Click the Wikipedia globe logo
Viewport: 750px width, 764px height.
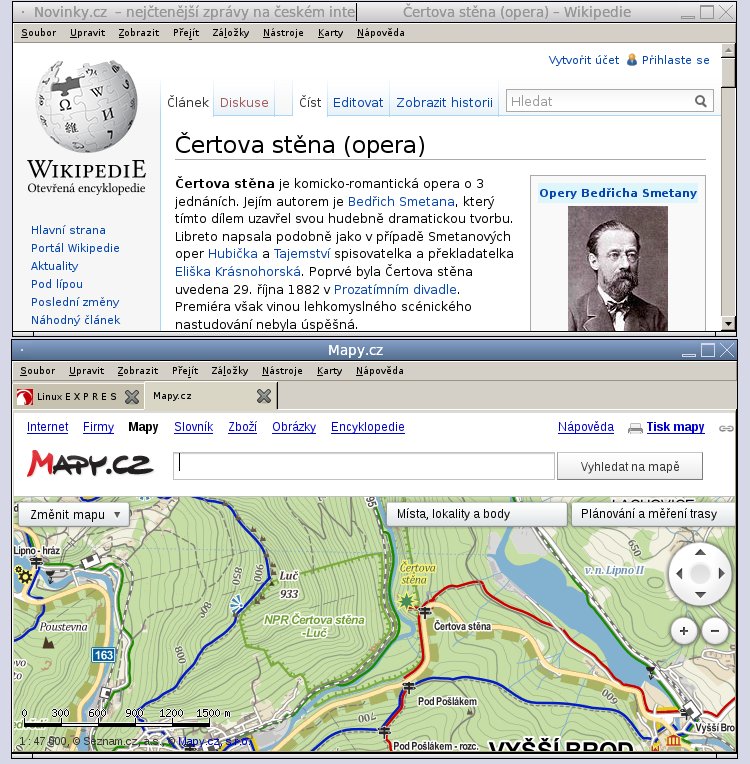click(x=86, y=106)
